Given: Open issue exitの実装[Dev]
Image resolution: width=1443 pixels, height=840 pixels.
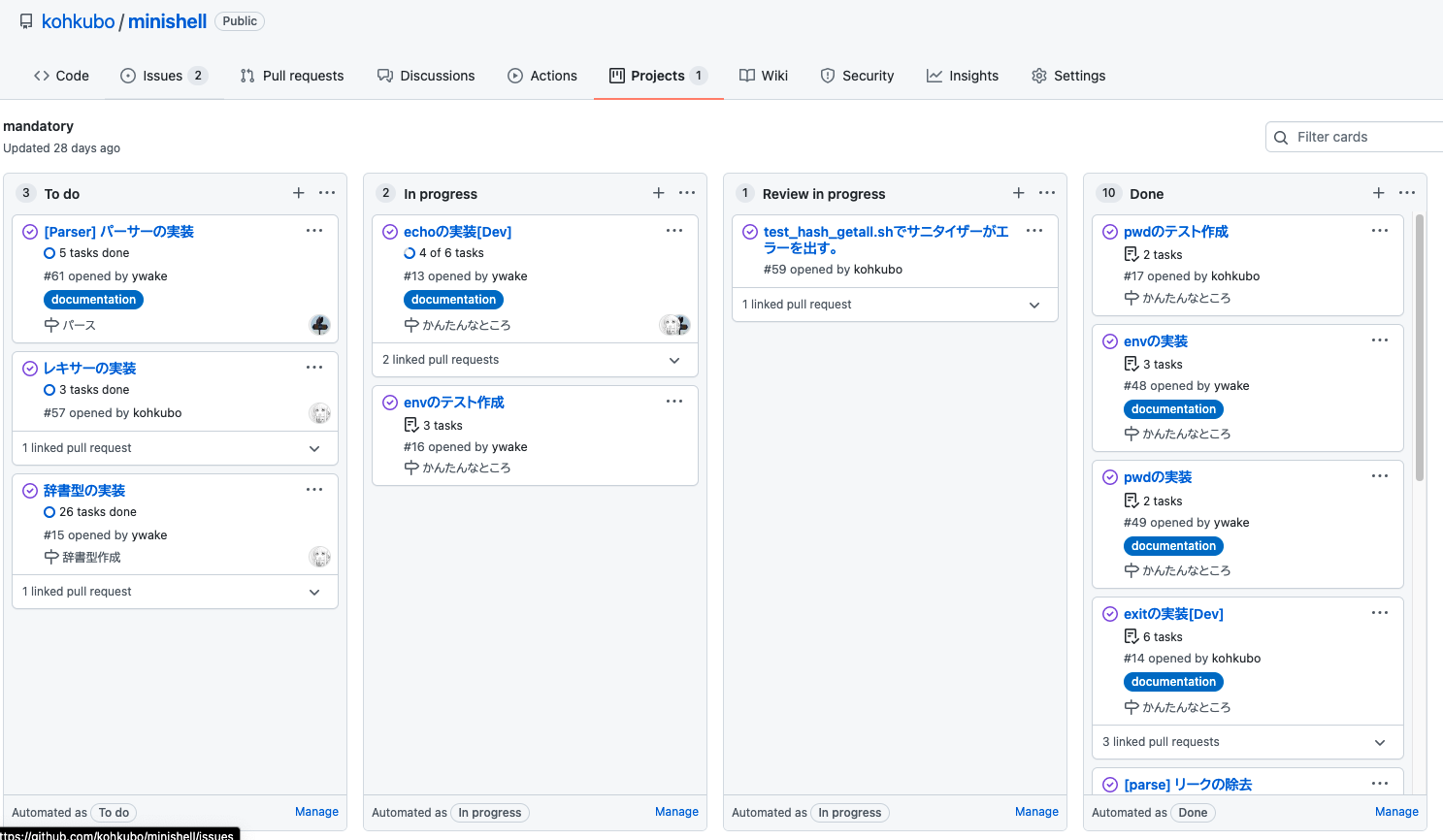Looking at the screenshot, I should (x=1173, y=614).
